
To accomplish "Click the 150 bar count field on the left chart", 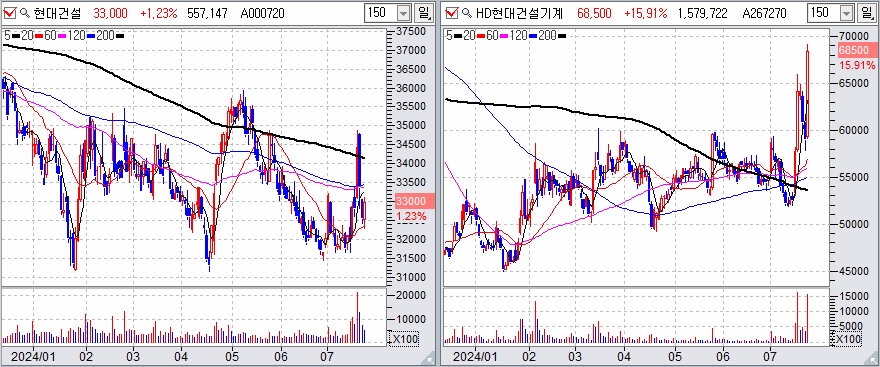I will click(380, 13).
